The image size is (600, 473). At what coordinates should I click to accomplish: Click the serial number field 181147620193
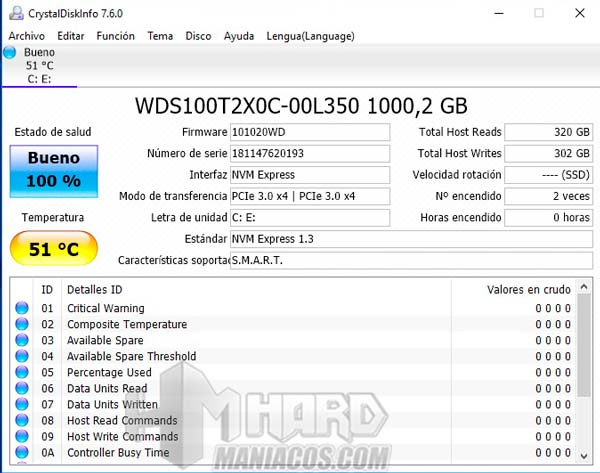pos(310,153)
